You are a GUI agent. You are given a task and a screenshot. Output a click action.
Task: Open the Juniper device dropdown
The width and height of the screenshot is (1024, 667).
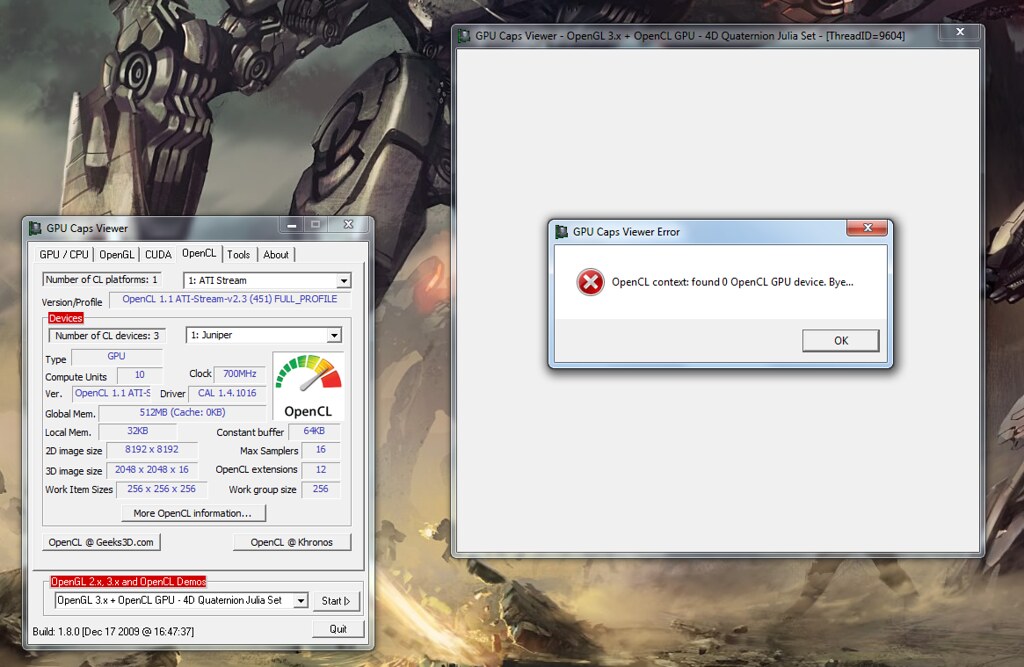point(334,335)
